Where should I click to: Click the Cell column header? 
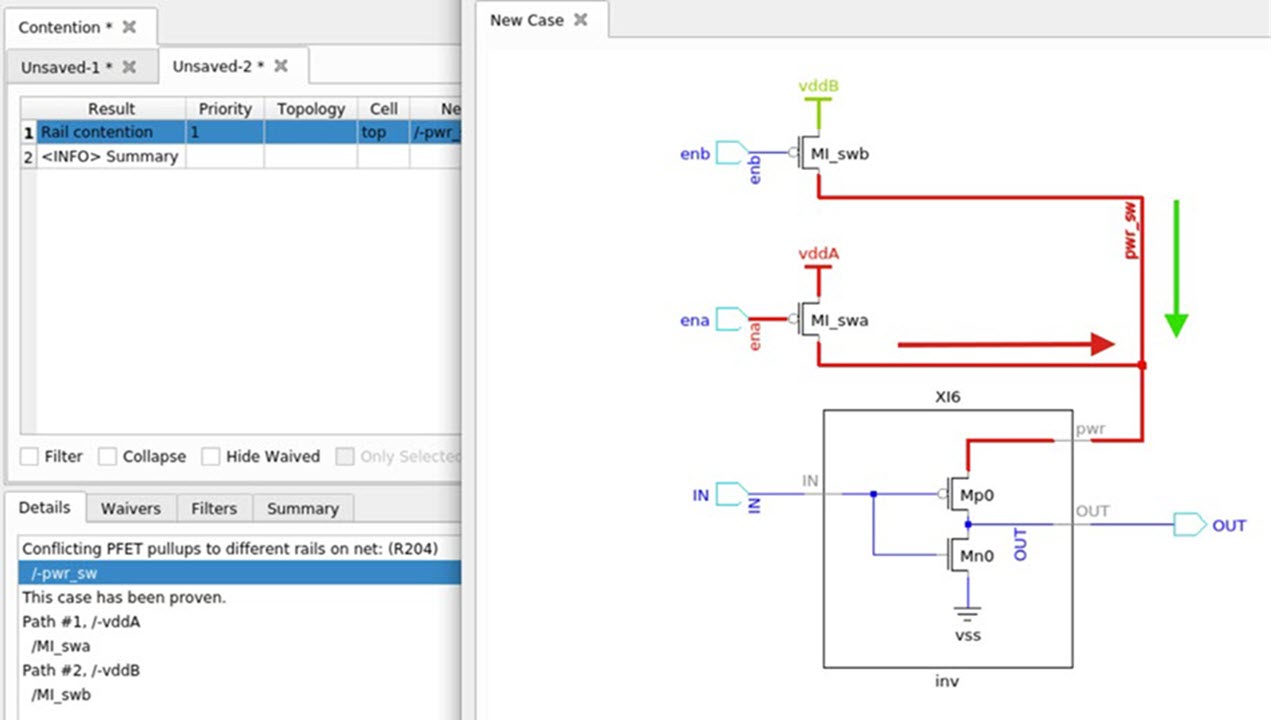click(383, 108)
